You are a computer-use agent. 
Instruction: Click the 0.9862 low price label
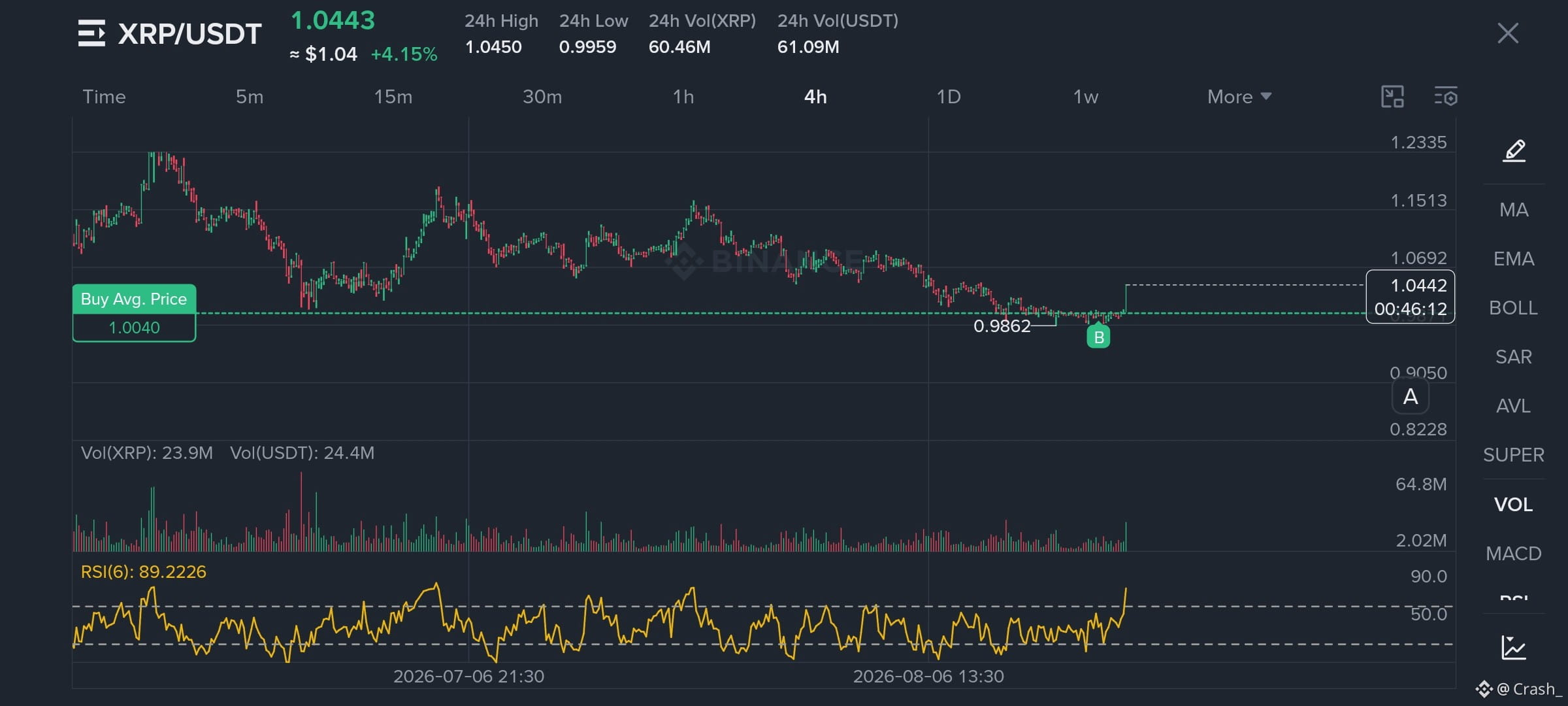(1002, 326)
